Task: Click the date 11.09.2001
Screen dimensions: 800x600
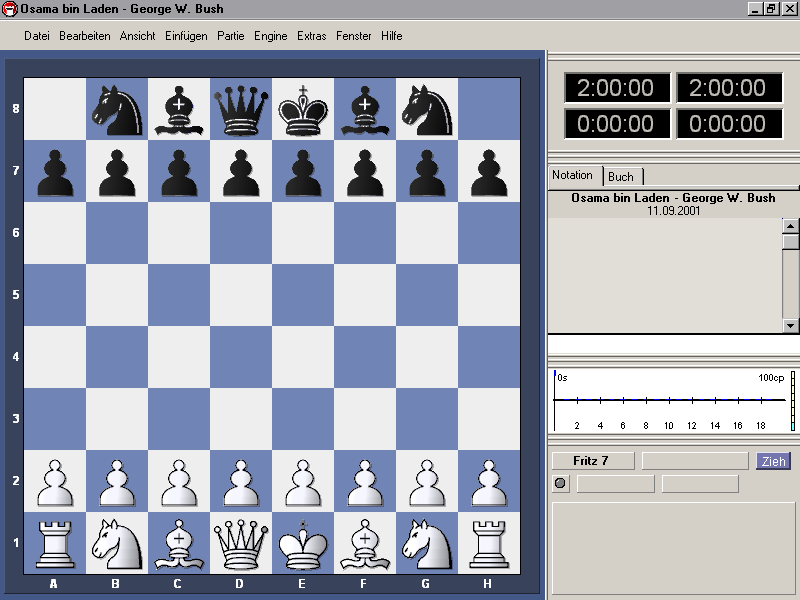Action: (673, 211)
